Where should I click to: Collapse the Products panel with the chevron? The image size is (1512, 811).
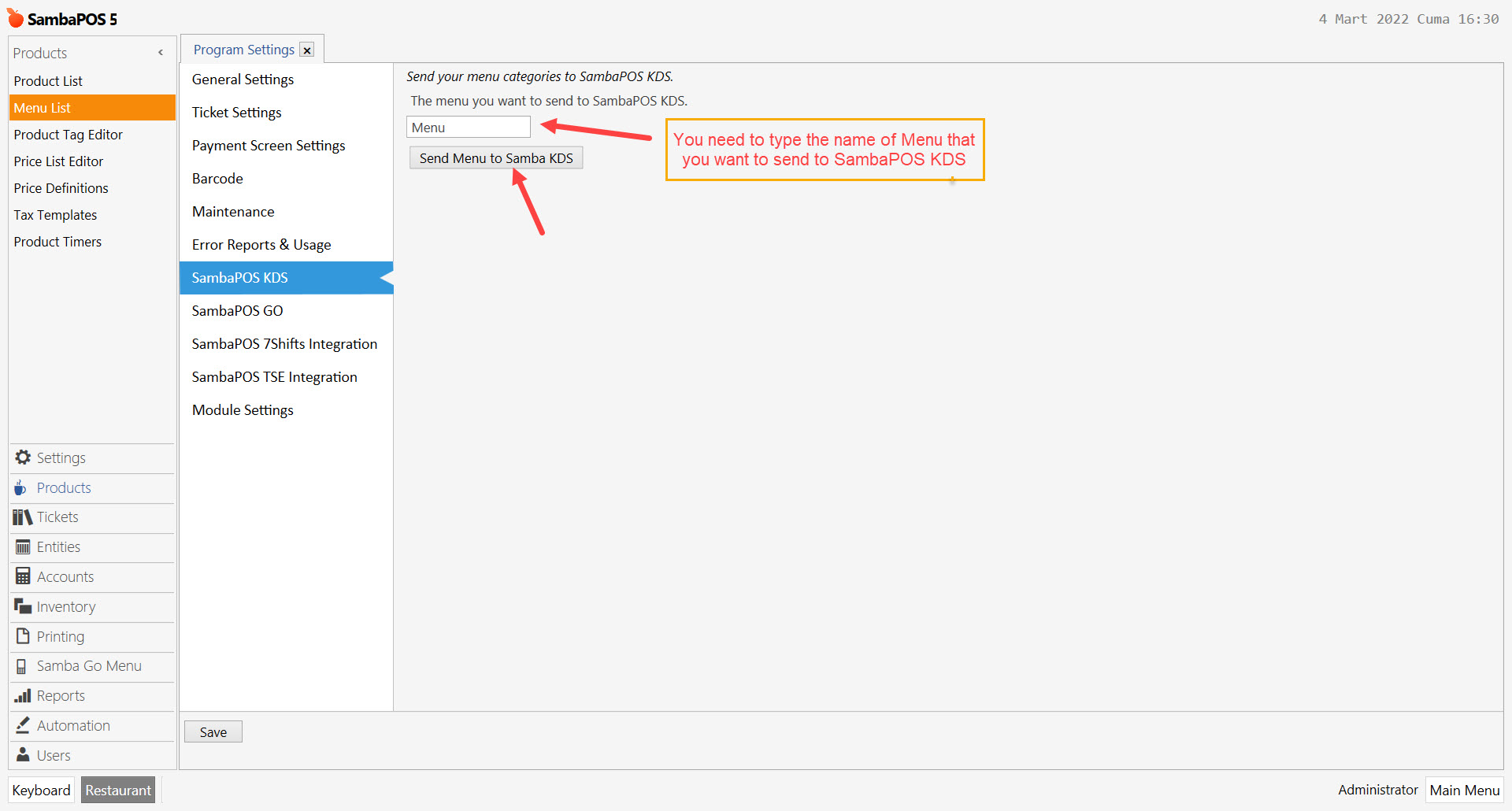pos(161,52)
